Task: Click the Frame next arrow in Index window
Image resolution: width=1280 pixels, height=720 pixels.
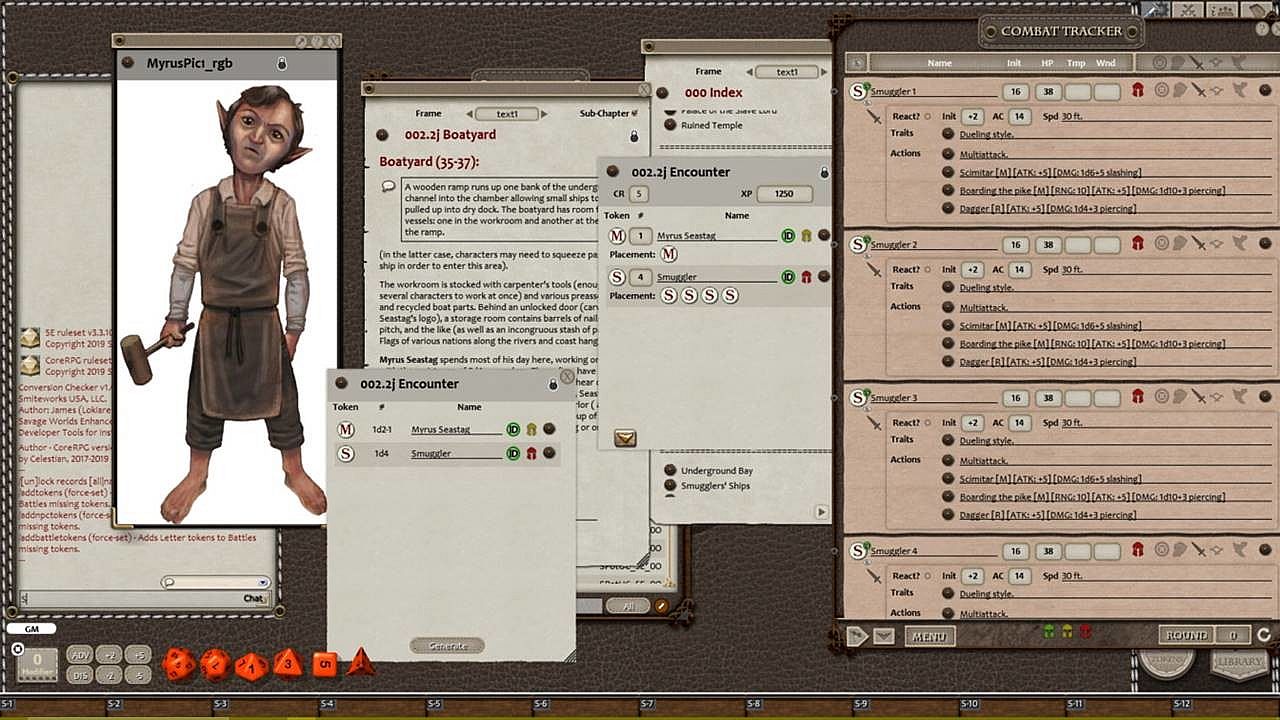Action: [824, 72]
